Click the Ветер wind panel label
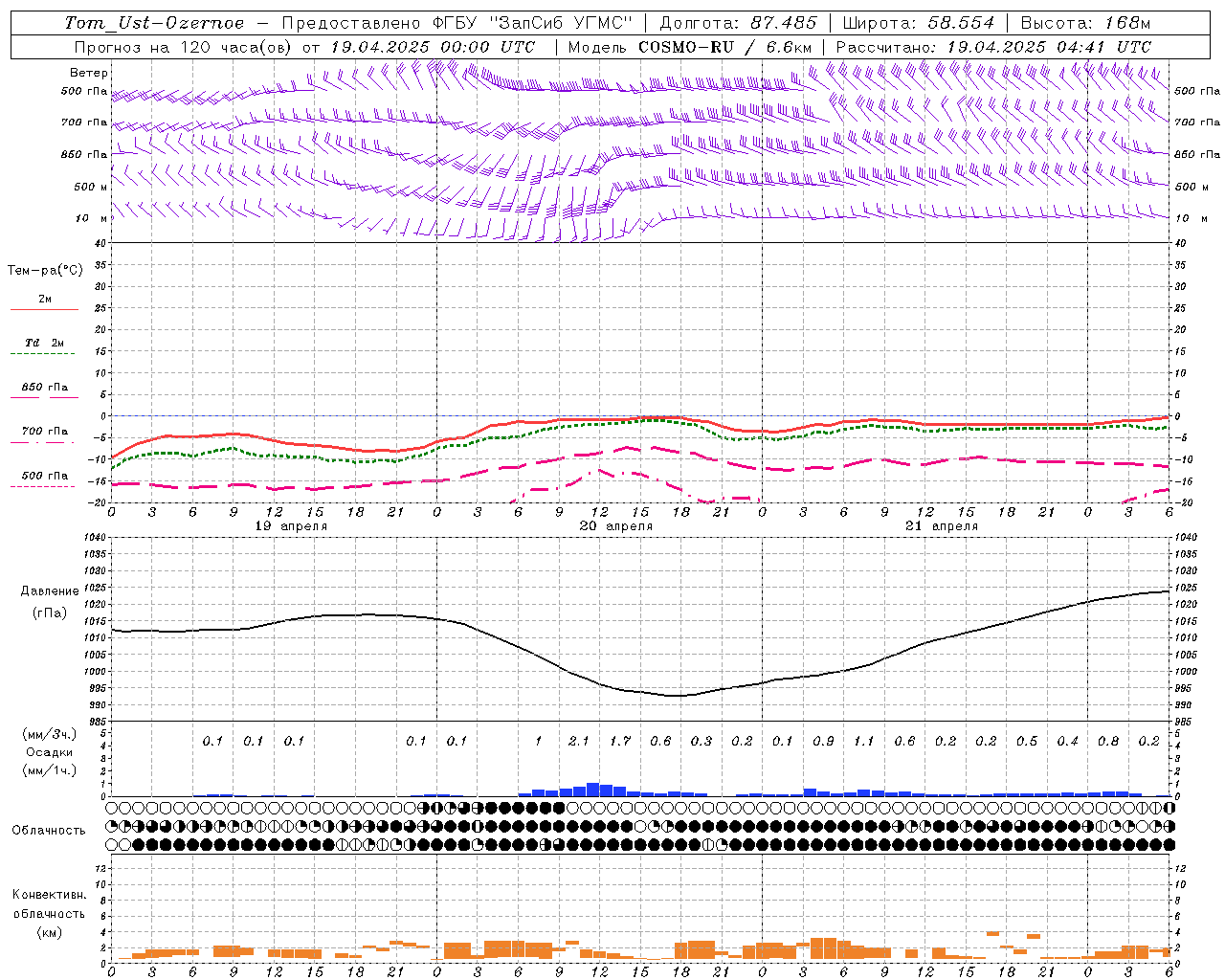The height and width of the screenshot is (980, 1225). pos(89,73)
